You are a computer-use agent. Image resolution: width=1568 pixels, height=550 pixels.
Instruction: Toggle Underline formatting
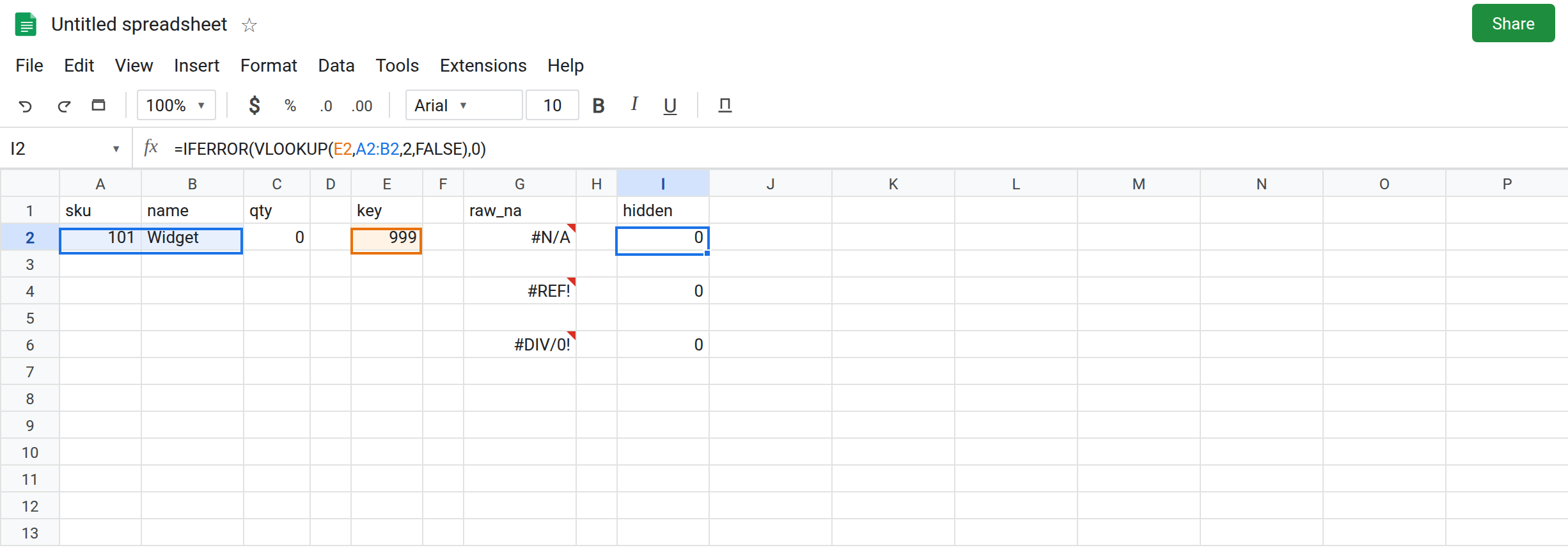click(x=670, y=106)
